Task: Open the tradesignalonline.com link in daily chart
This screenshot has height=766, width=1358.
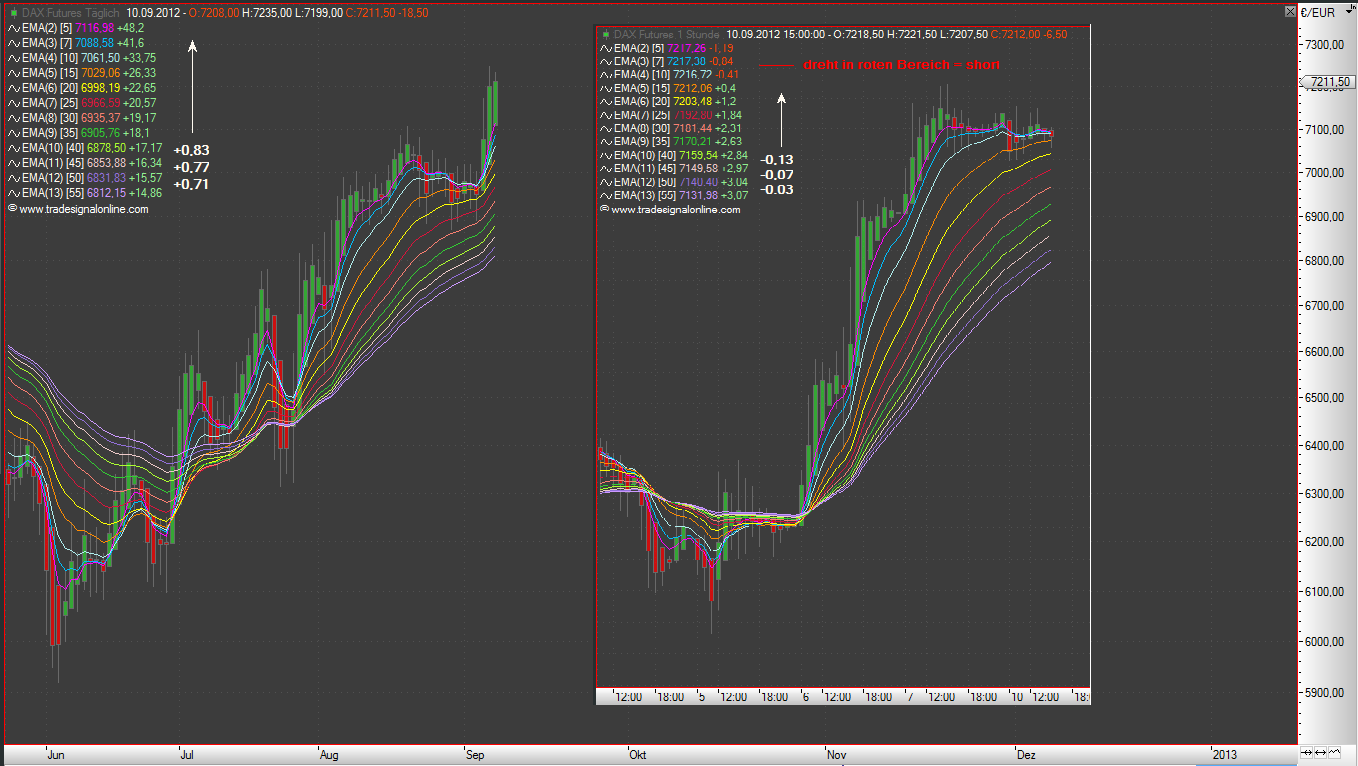Action: (x=83, y=209)
